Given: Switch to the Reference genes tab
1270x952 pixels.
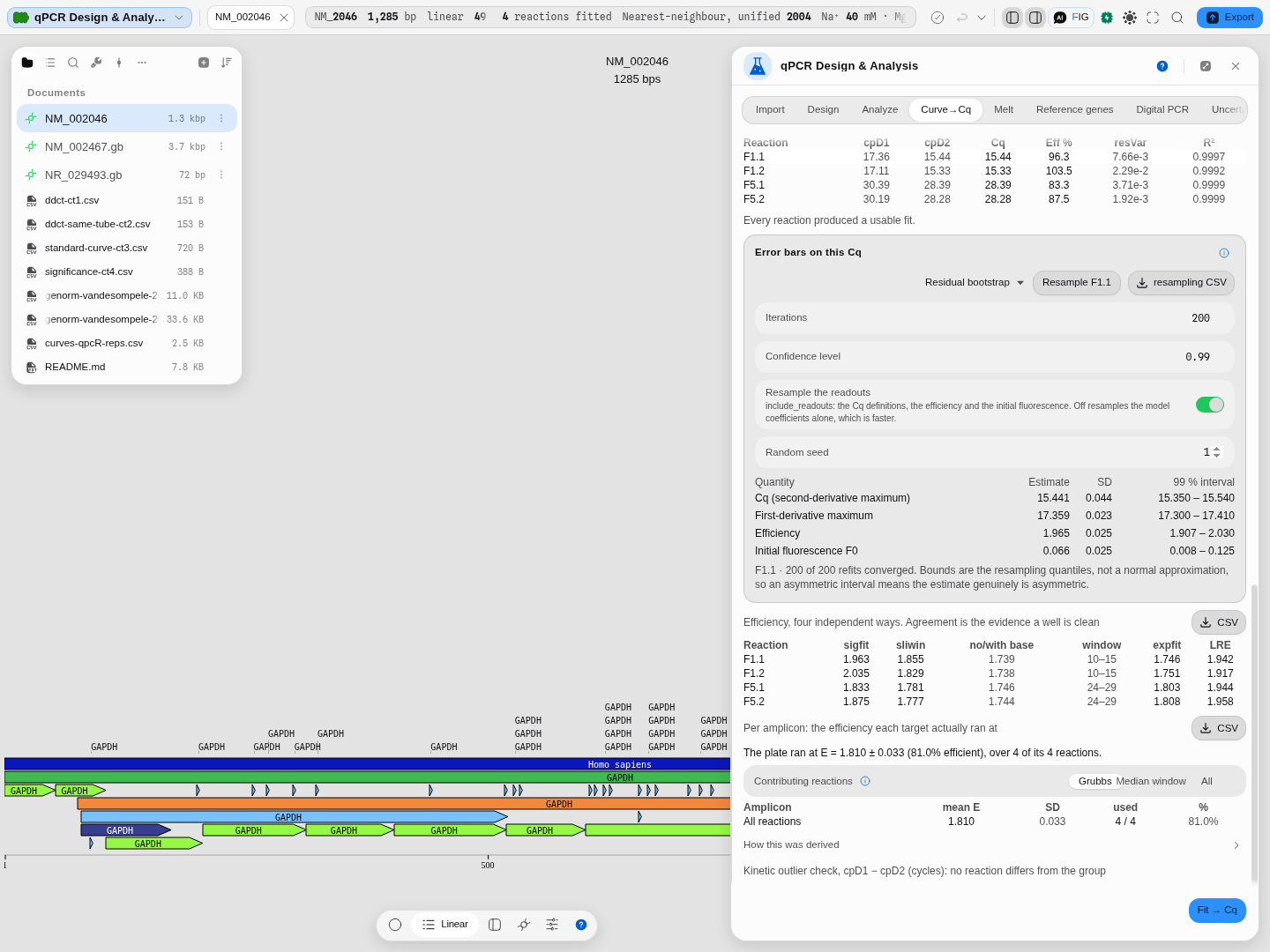Looking at the screenshot, I should pos(1074,110).
